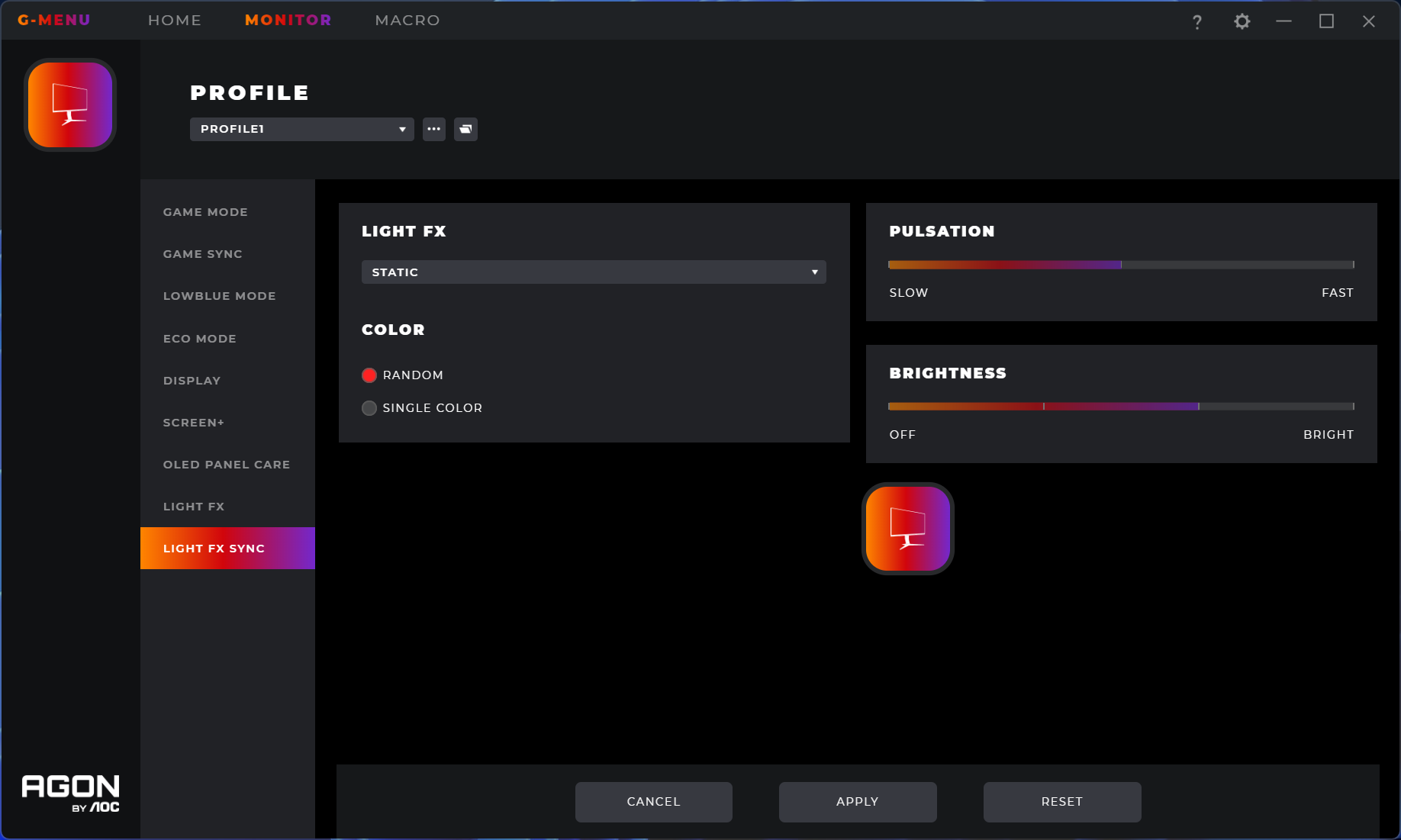Viewport: 1401px width, 840px height.
Task: Adjust the Brightness slider
Action: click(1122, 407)
